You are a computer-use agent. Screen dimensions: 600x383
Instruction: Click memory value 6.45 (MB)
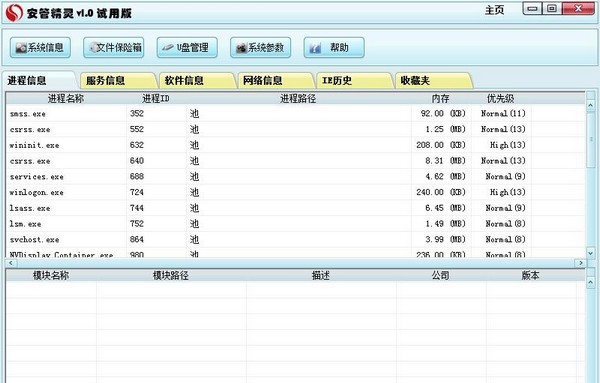(445, 208)
